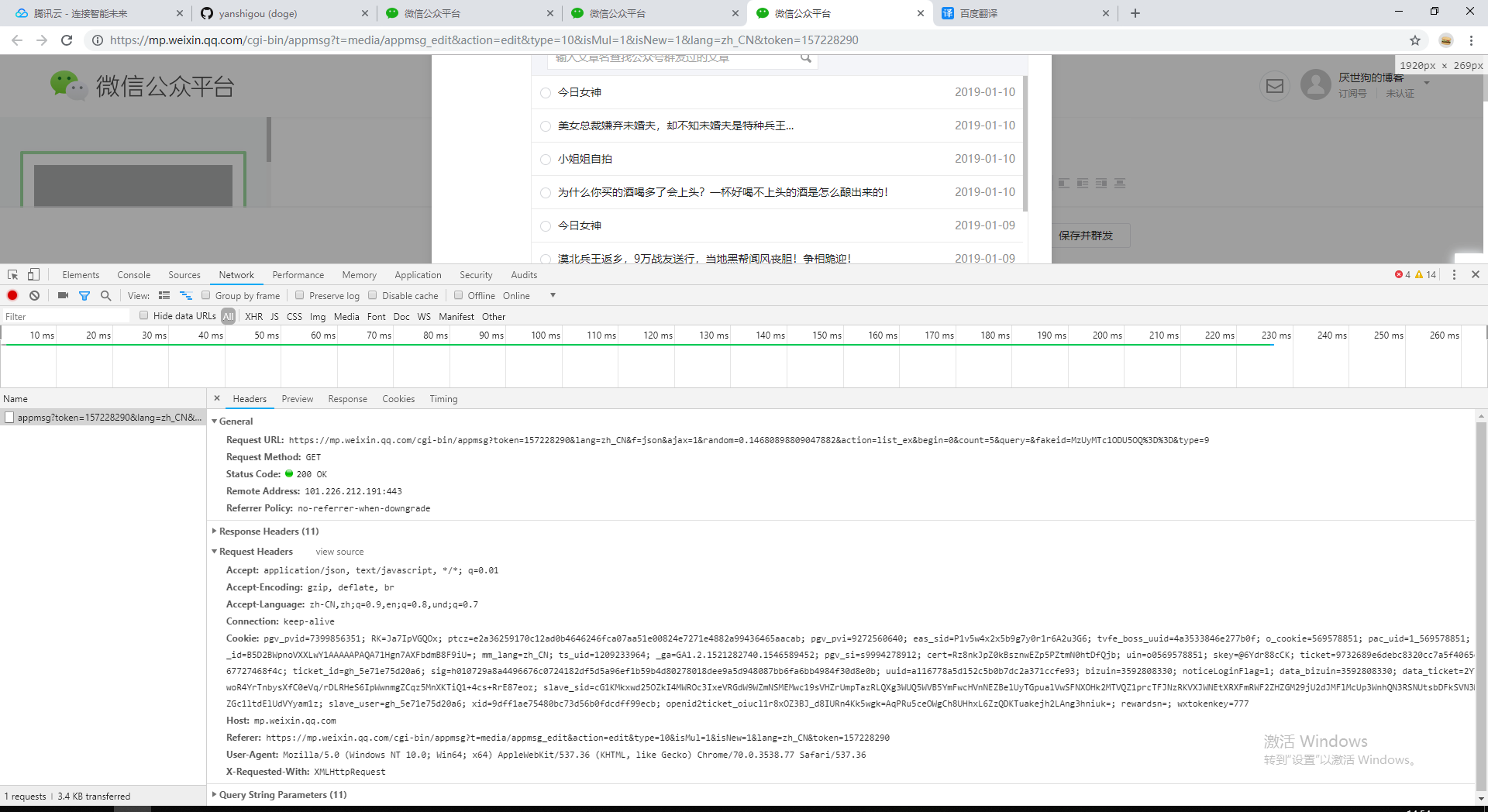Click the search icon in article search box
The image size is (1488, 812).
click(x=806, y=58)
